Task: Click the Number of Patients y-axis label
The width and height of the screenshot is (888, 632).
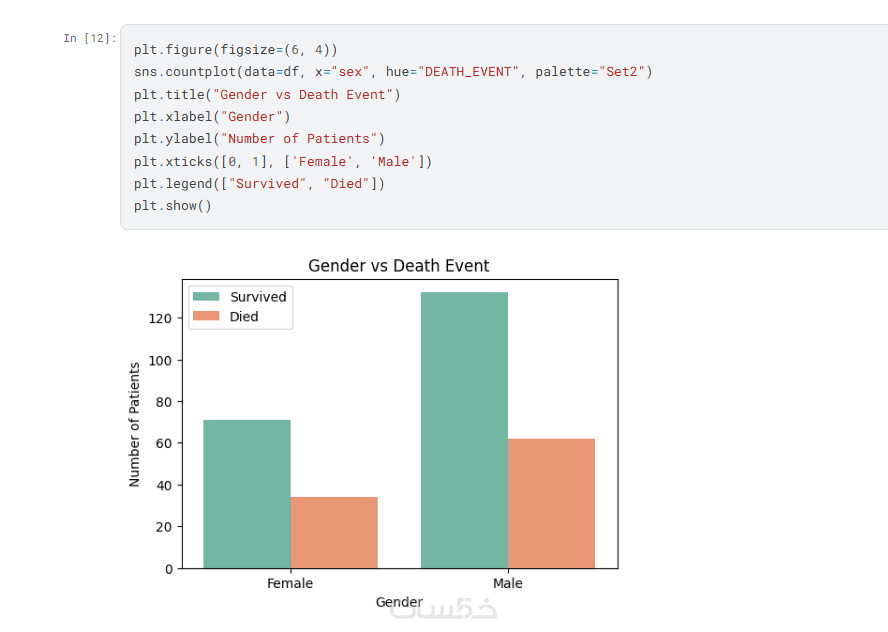Action: 135,424
